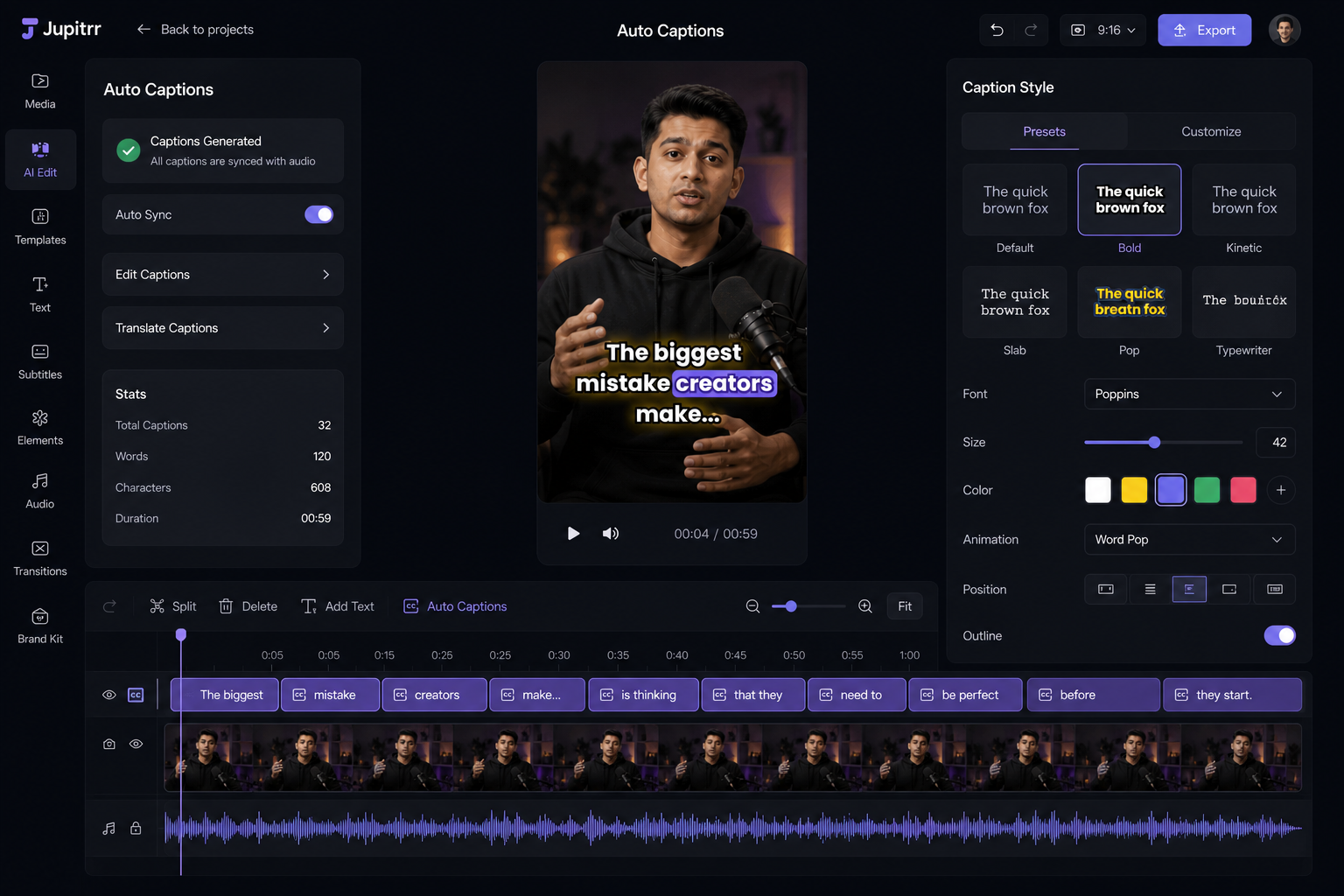This screenshot has height=896, width=1344.
Task: Expand the Translate Captions option
Action: pos(223,328)
